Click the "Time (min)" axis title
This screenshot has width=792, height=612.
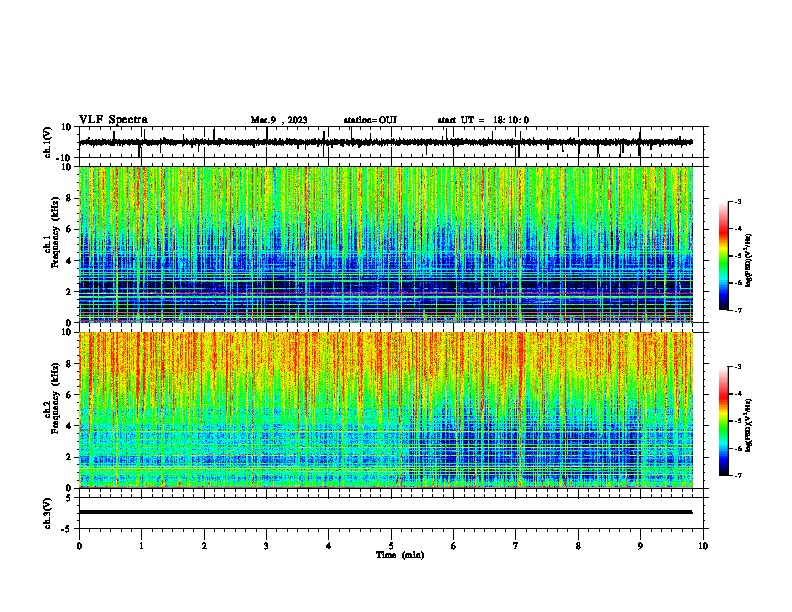[400, 555]
